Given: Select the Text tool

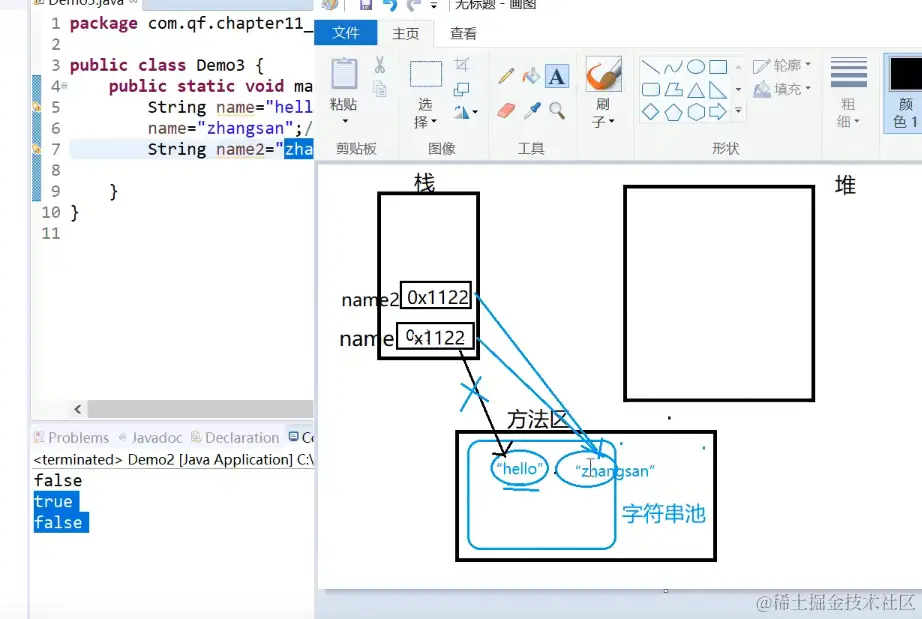Looking at the screenshot, I should click(557, 76).
